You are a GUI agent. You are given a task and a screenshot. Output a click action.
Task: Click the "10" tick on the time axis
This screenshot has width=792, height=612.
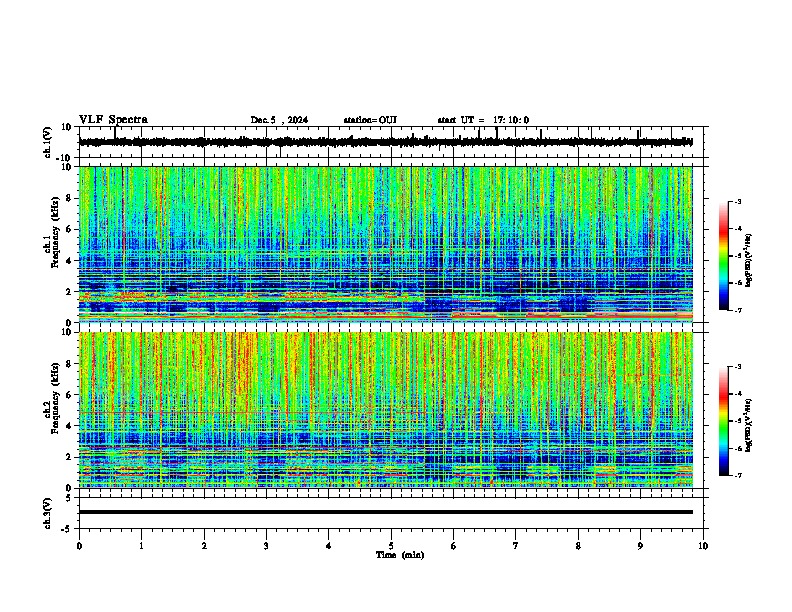703,546
